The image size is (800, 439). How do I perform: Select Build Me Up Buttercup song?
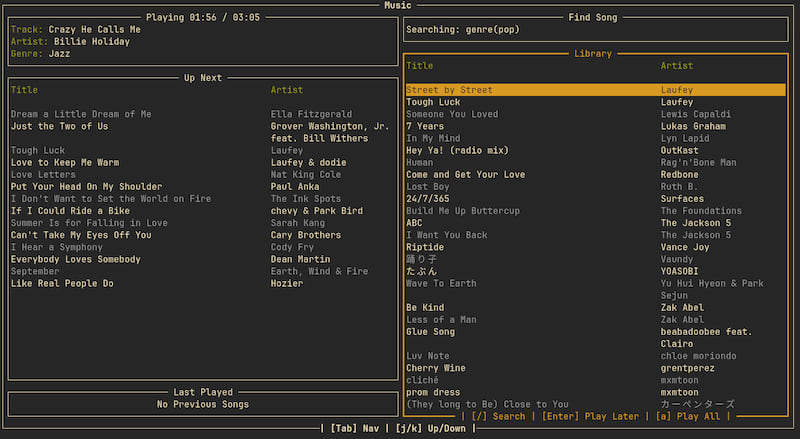[x=462, y=211]
